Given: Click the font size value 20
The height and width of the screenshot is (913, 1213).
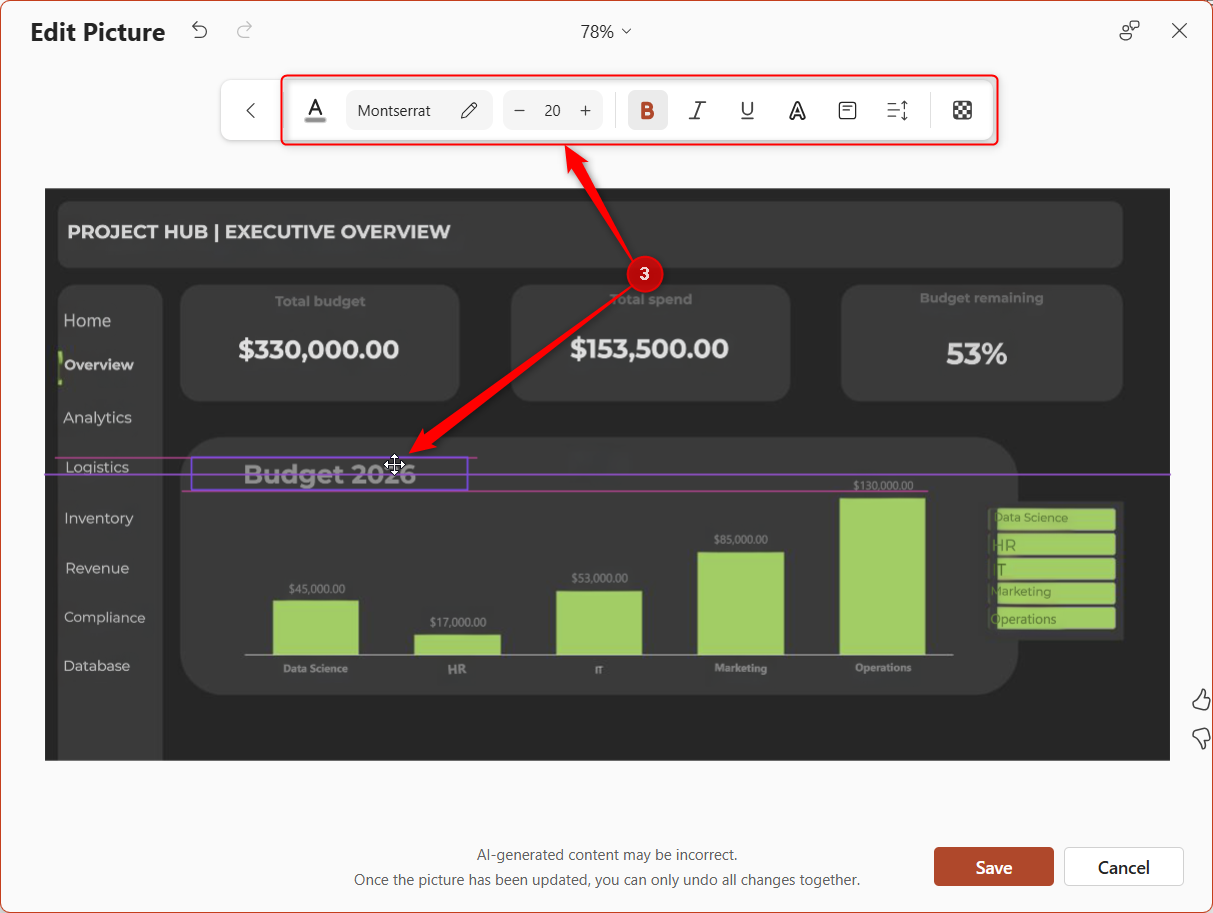Looking at the screenshot, I should click(552, 111).
